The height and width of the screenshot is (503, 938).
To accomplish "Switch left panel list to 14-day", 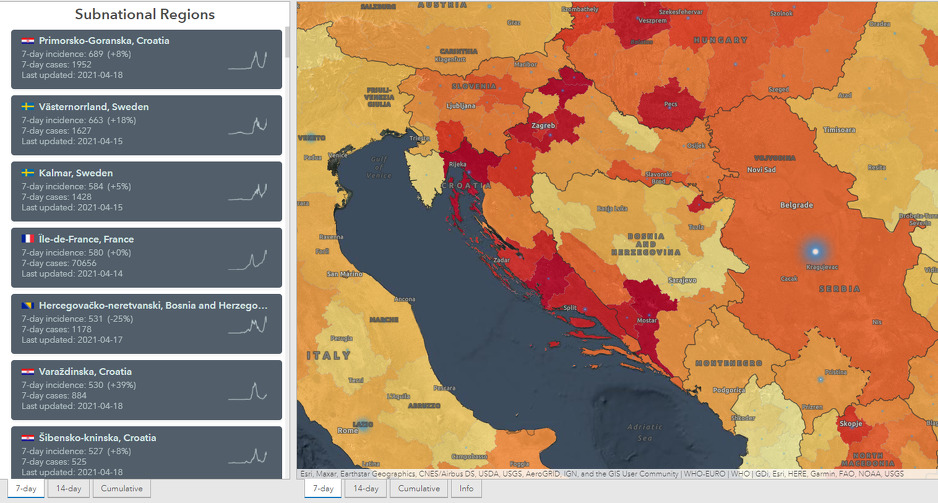I will click(x=69, y=489).
